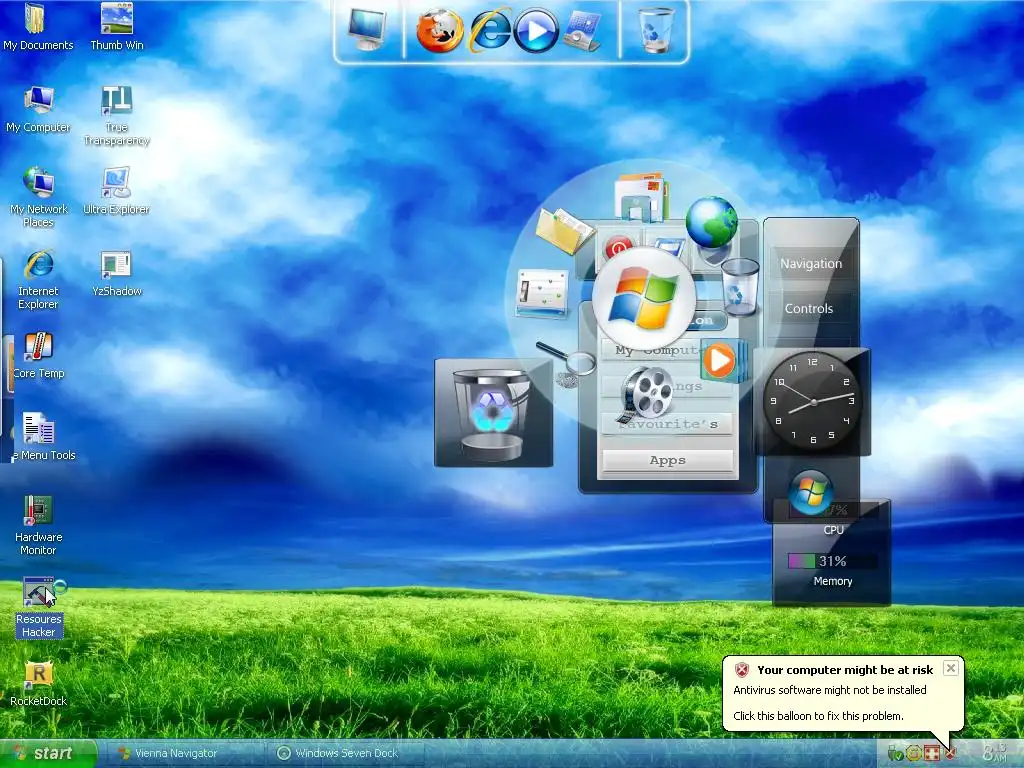Open the Start menu
The image size is (1024, 768).
coord(47,754)
